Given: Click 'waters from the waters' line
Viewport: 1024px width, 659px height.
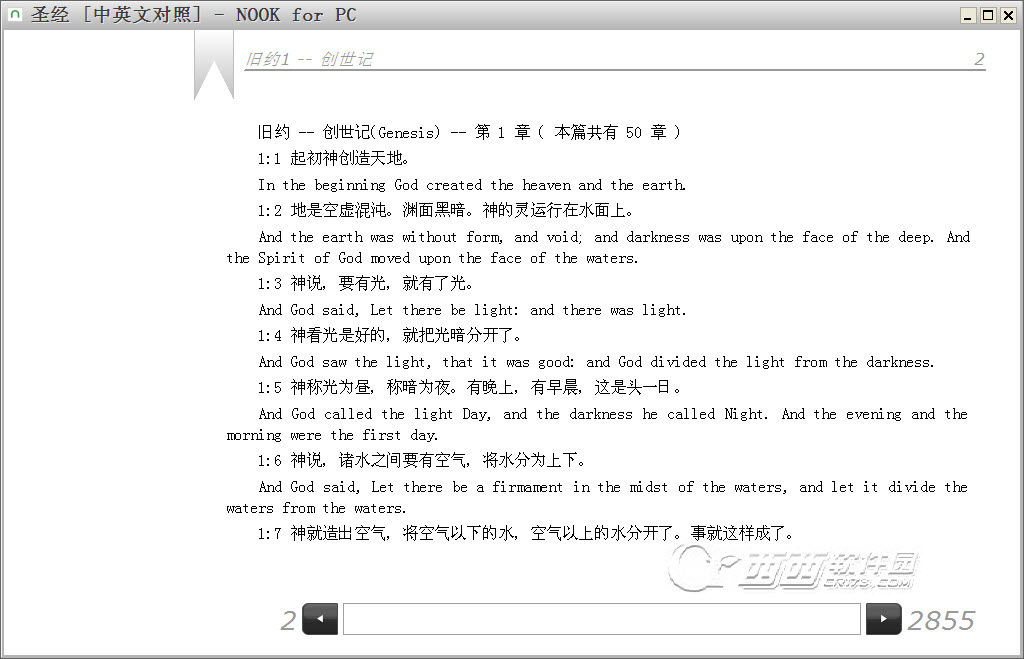Looking at the screenshot, I should (316, 508).
